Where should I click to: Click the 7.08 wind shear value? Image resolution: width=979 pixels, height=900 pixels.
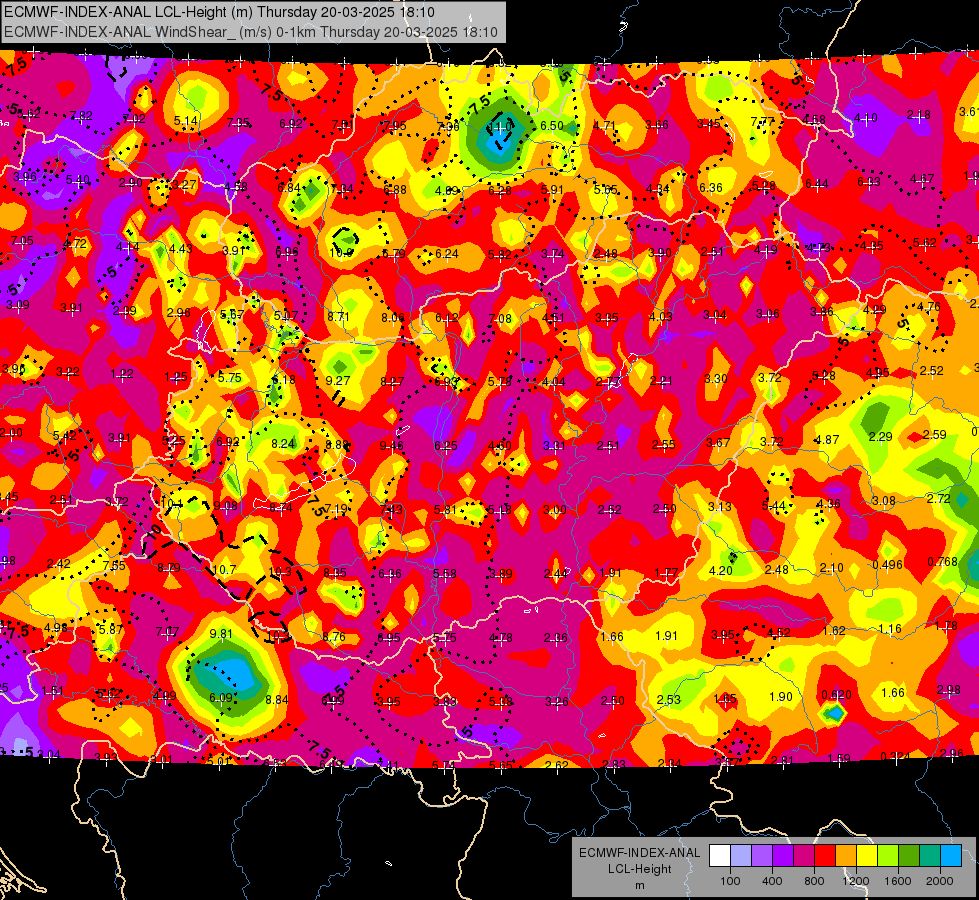point(500,319)
